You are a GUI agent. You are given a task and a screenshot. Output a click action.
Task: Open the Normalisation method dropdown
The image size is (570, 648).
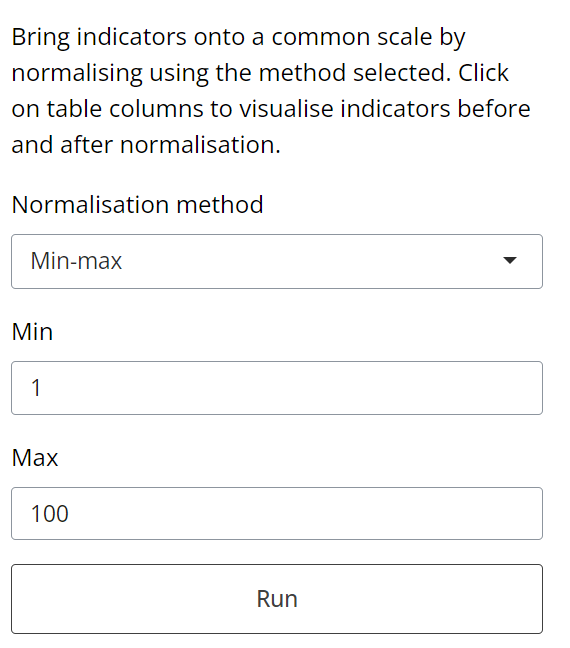(x=277, y=262)
